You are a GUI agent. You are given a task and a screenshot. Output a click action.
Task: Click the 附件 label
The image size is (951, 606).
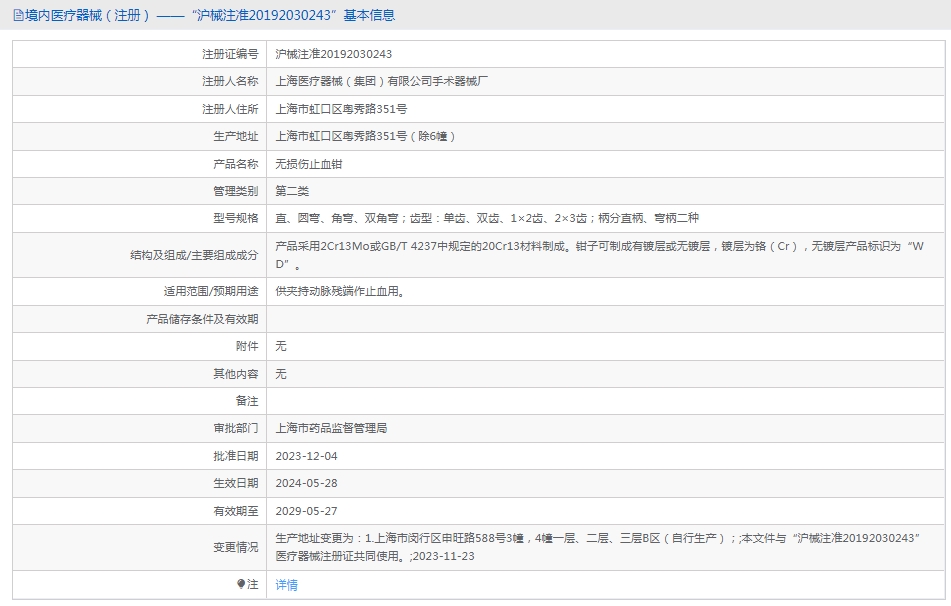click(247, 346)
